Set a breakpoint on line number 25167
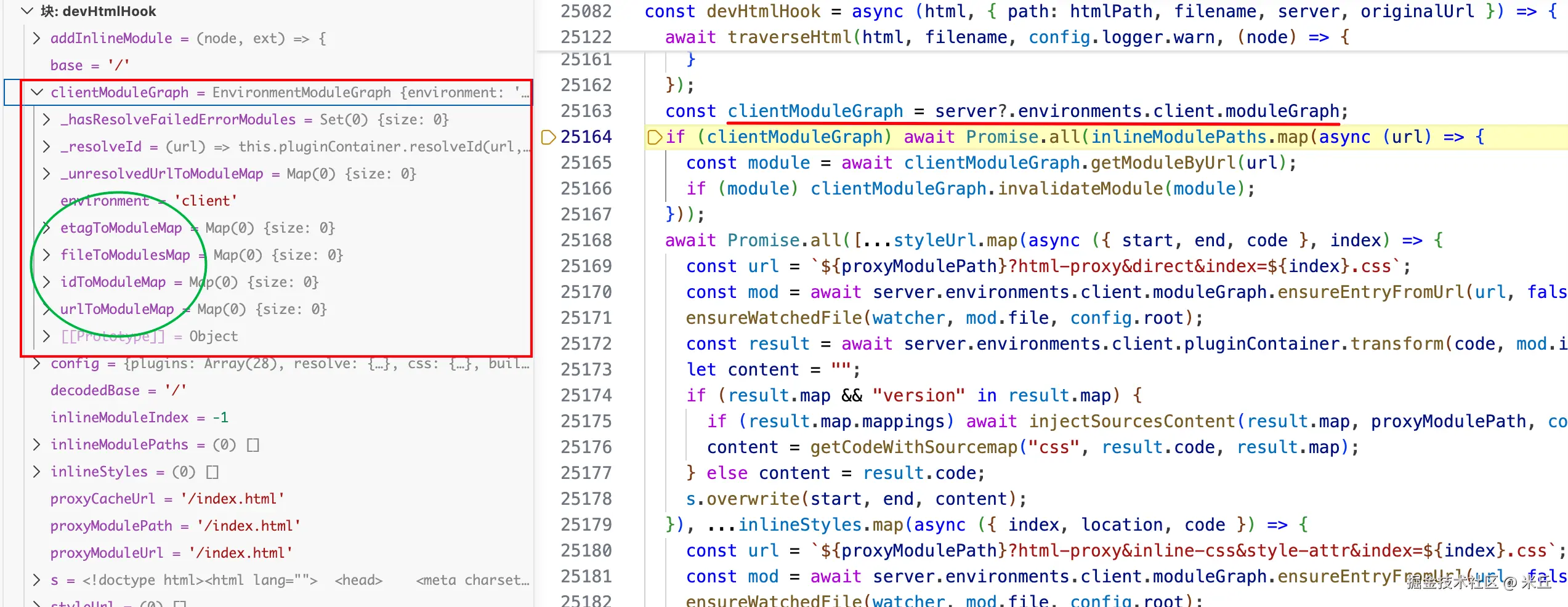 pyautogui.click(x=586, y=214)
